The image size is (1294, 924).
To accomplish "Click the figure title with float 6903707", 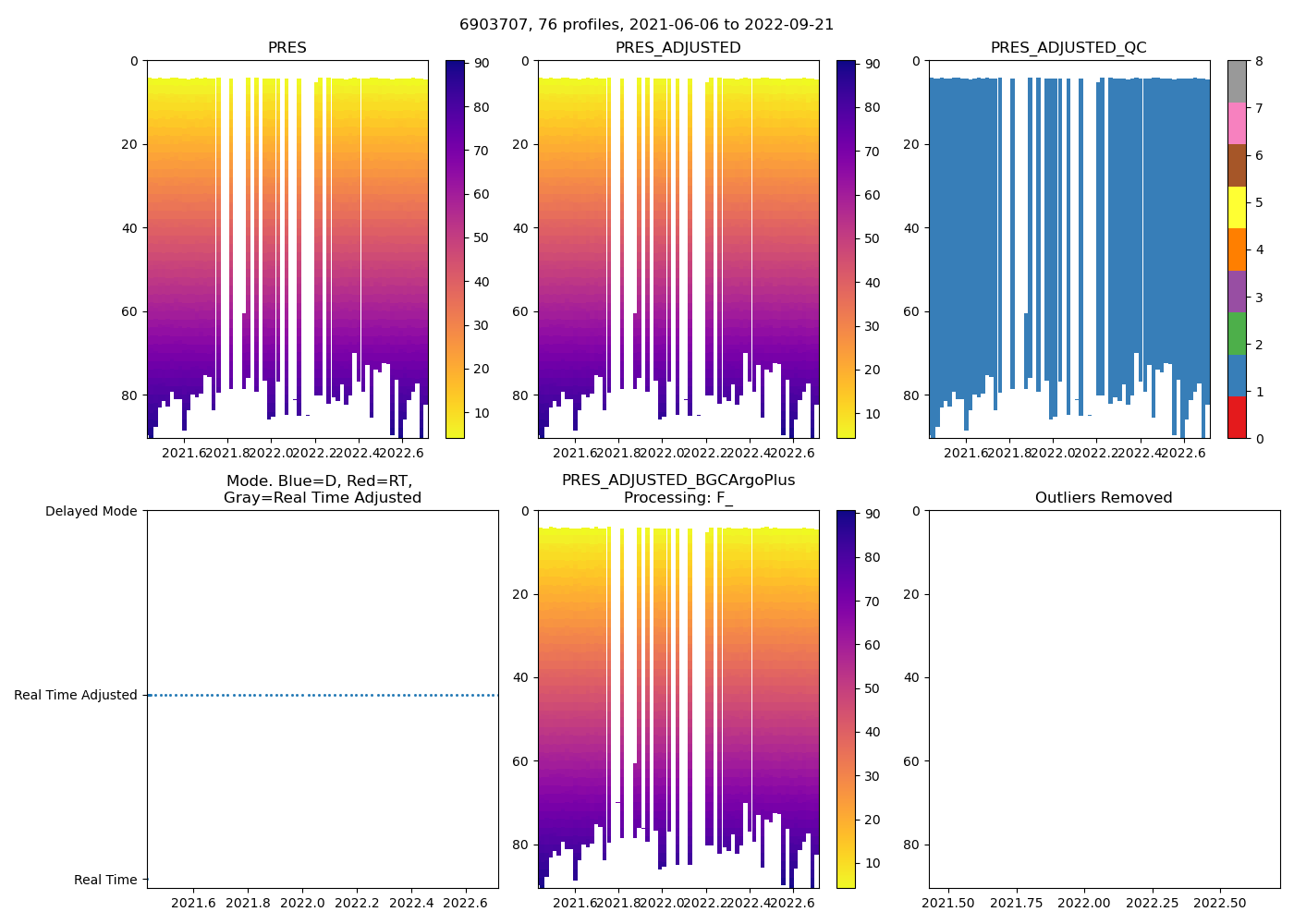I will (x=646, y=25).
